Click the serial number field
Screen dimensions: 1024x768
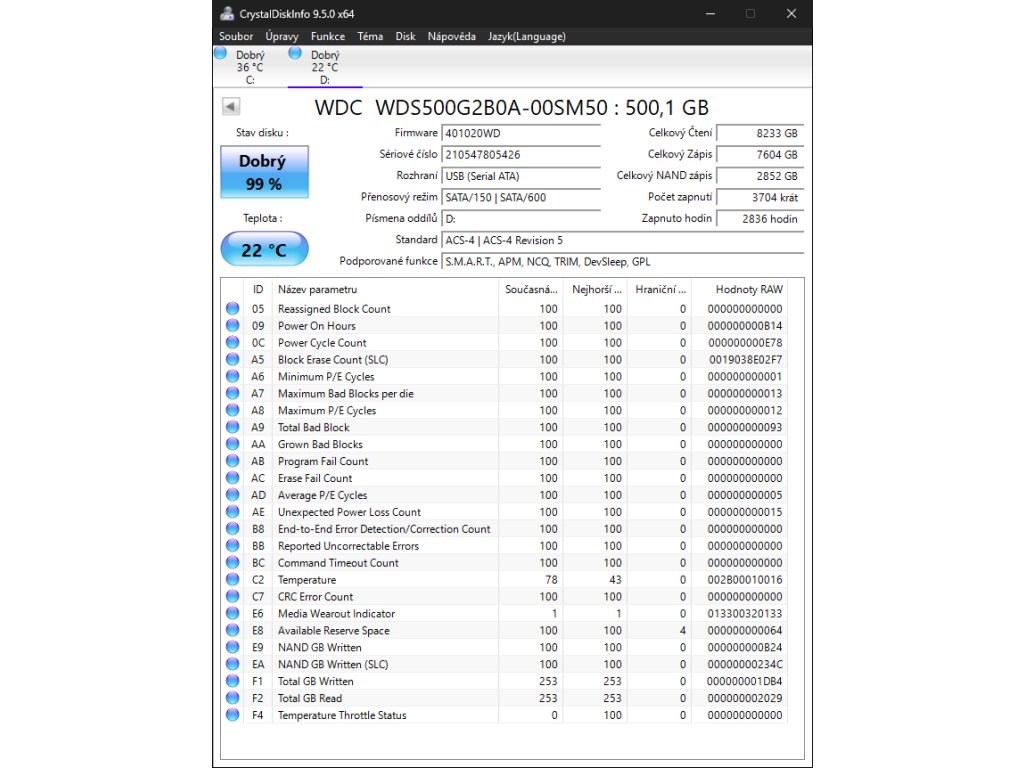pos(520,155)
